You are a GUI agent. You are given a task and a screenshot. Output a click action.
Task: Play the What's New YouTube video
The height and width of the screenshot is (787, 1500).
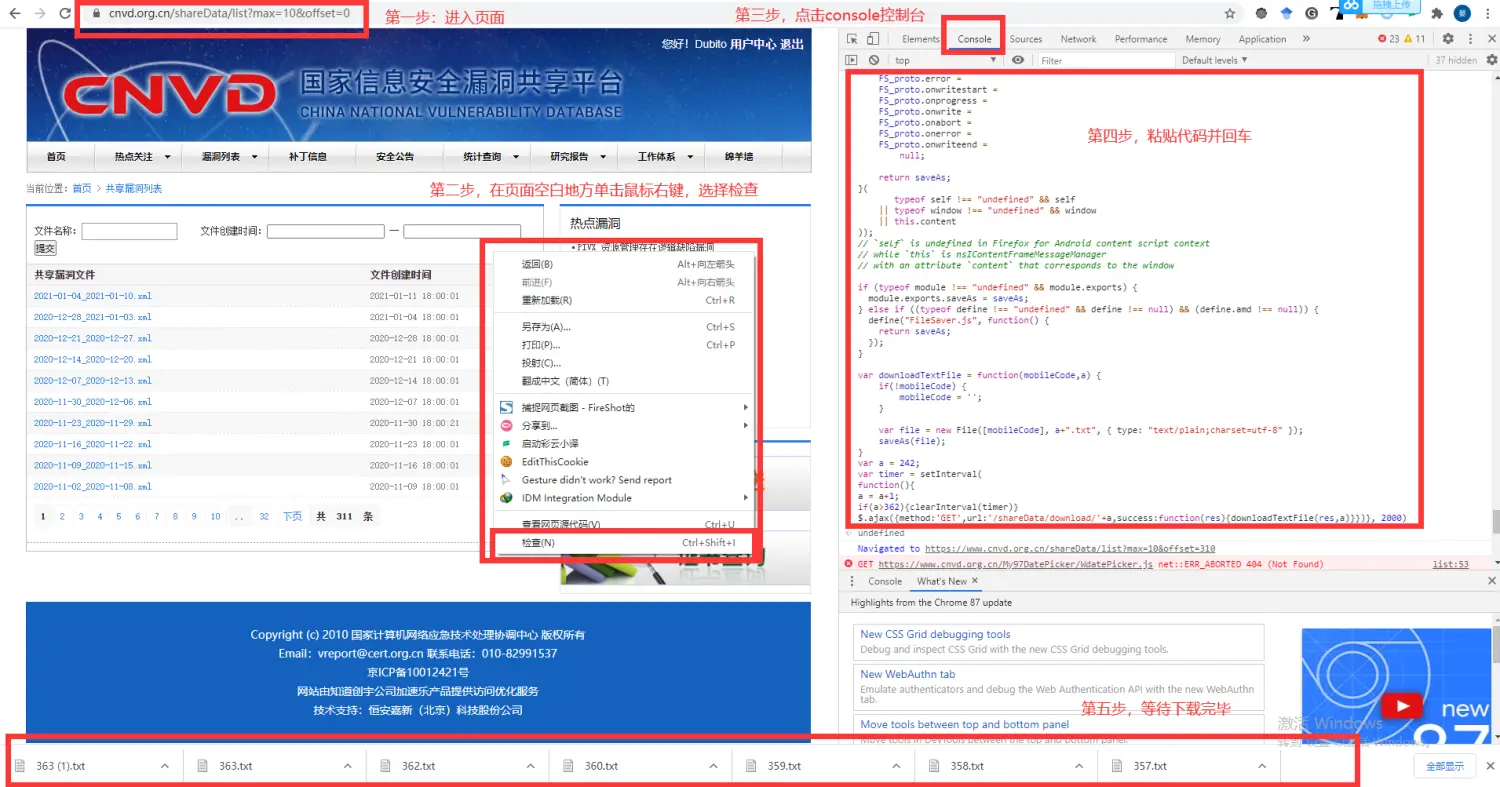click(1402, 707)
